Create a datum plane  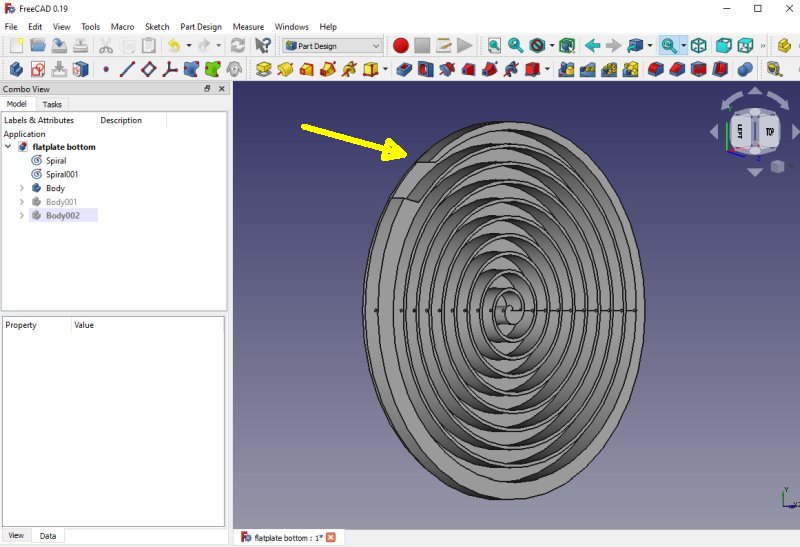148,69
